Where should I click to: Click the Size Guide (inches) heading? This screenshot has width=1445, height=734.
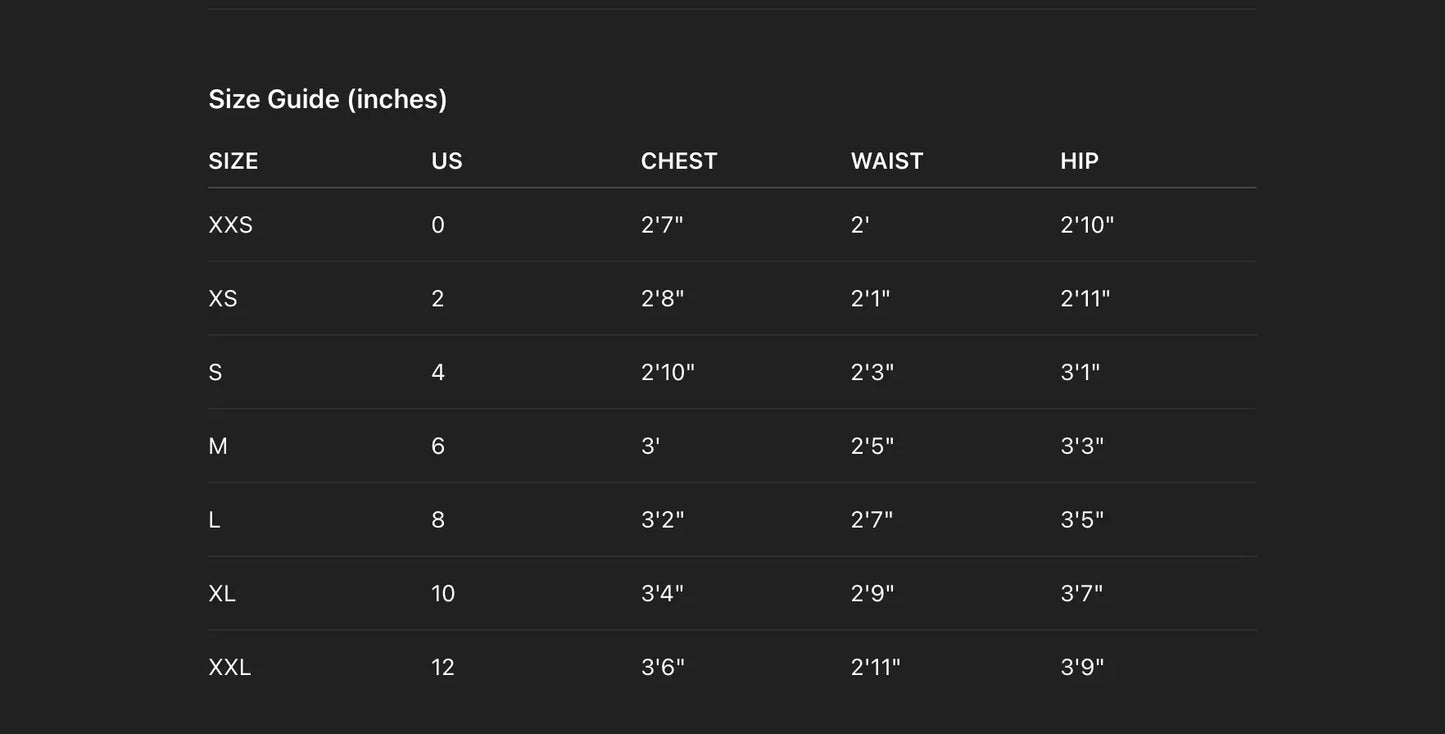tap(328, 99)
